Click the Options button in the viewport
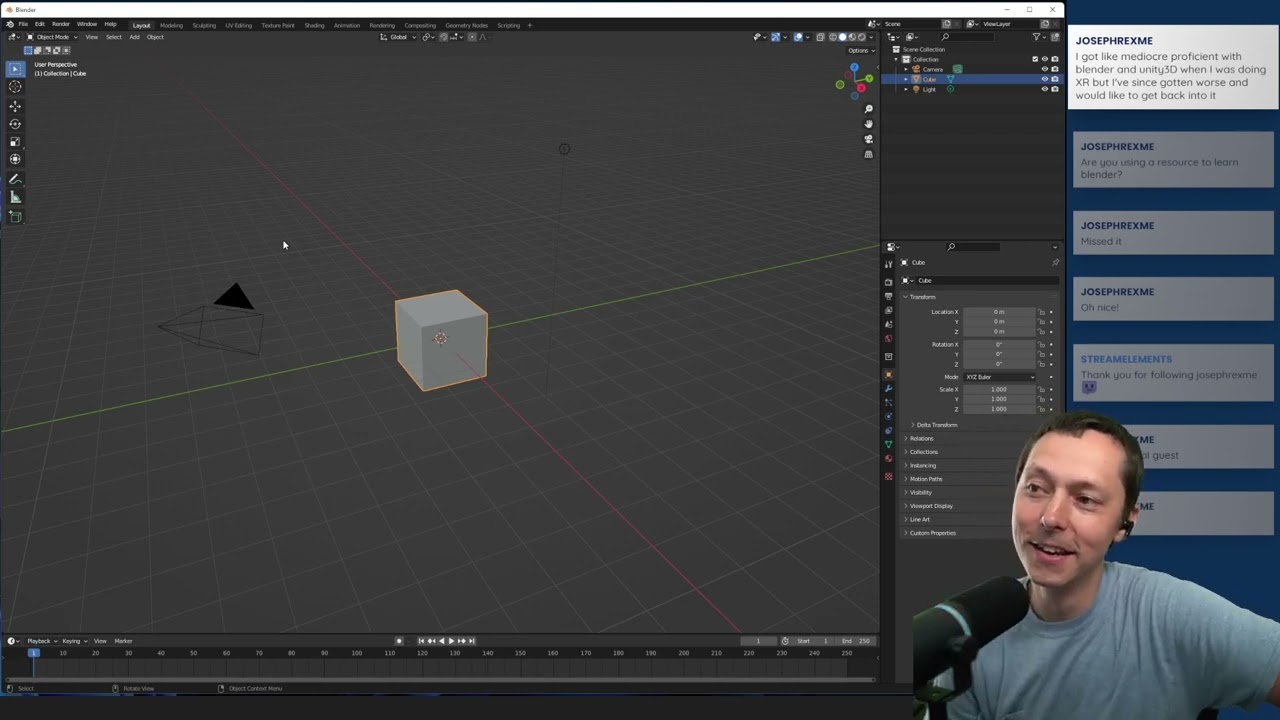 (859, 50)
